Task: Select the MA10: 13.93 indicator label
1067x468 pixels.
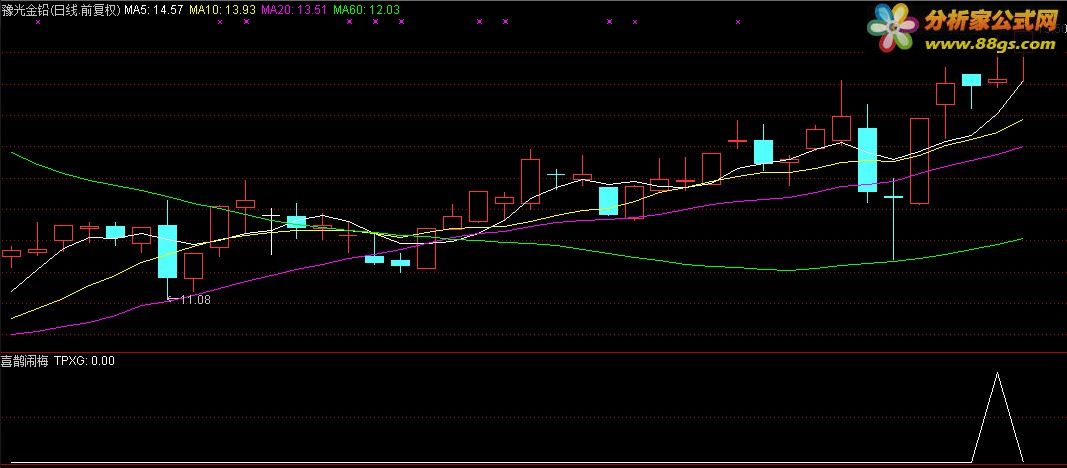Action: (222, 10)
